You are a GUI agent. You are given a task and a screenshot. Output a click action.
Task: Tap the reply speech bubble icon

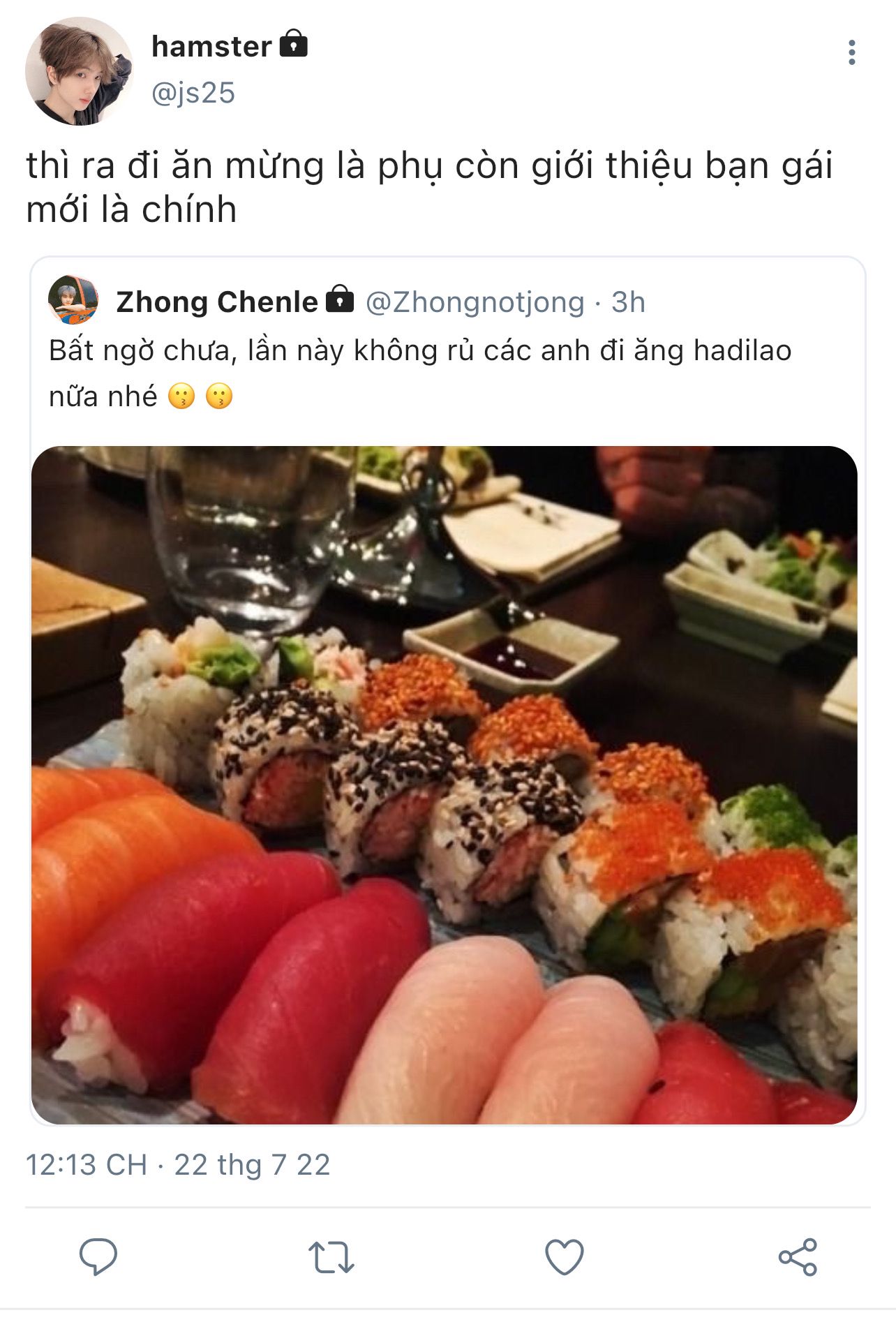point(98,1256)
